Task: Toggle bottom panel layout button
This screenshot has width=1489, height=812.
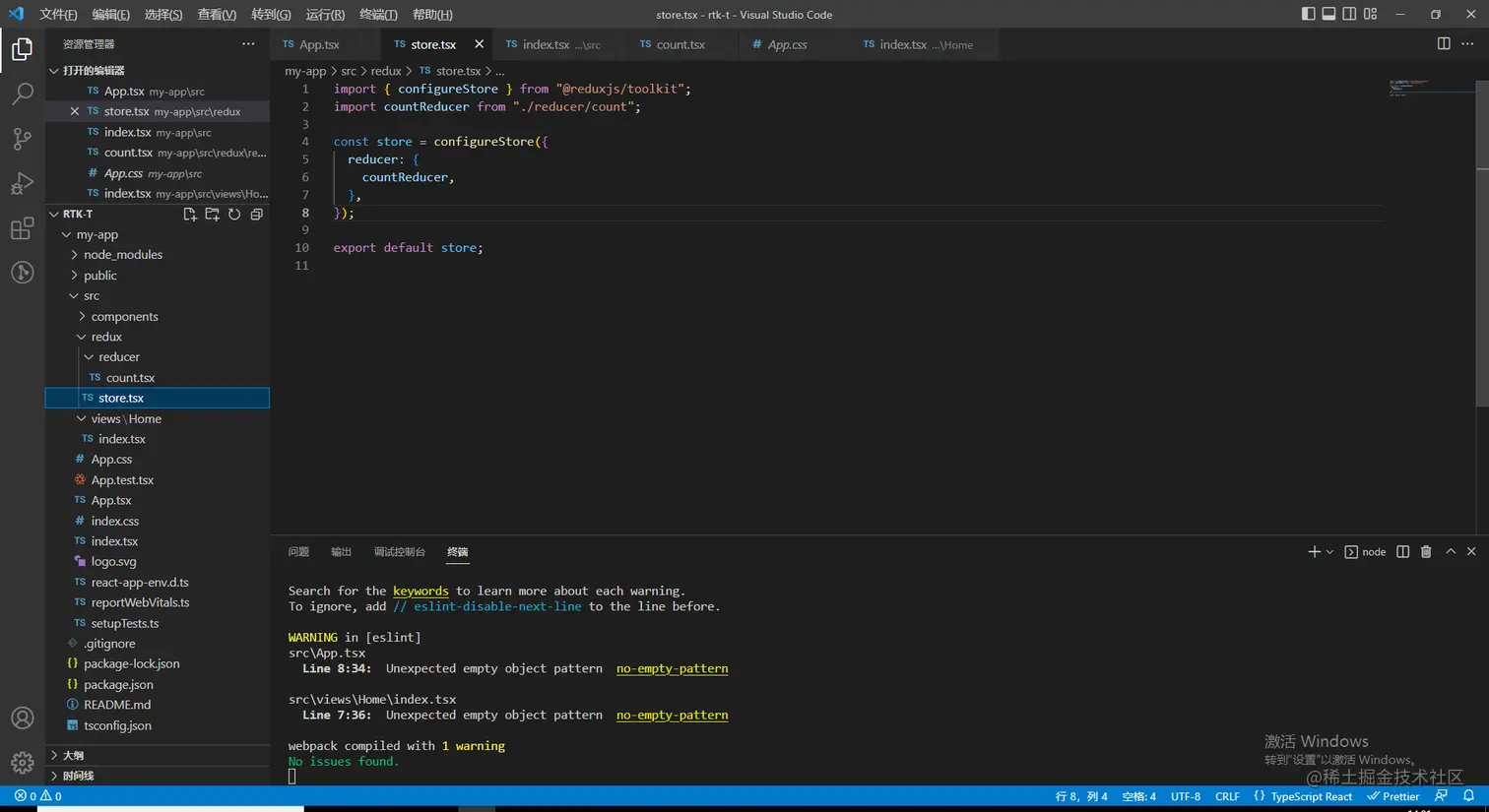Action: coord(1328,14)
